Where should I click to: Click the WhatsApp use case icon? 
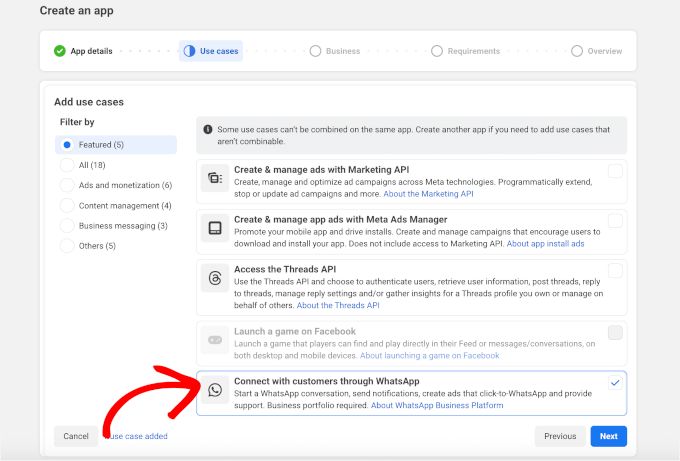tap(215, 391)
